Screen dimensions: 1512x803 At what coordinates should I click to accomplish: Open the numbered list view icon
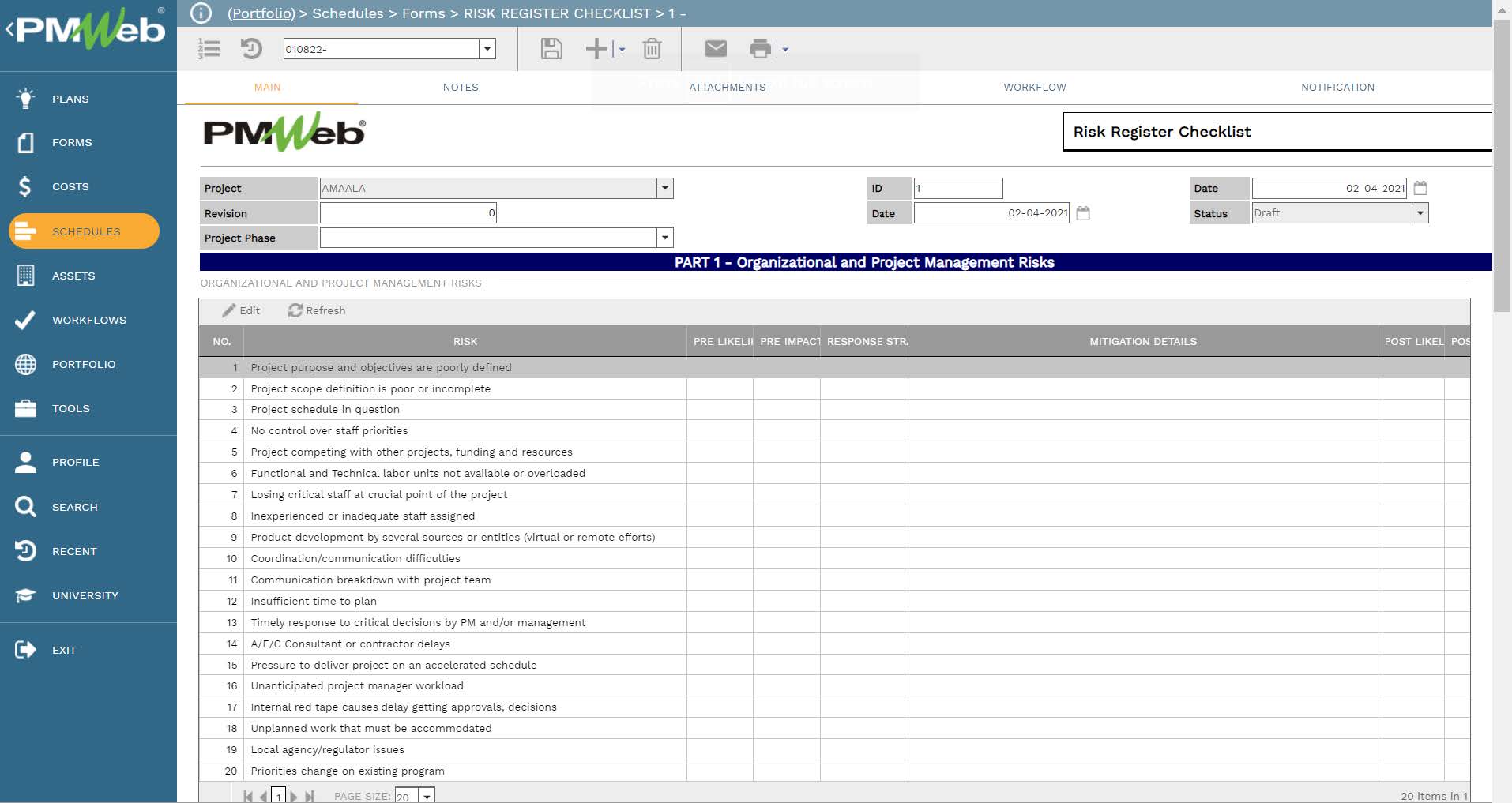209,49
